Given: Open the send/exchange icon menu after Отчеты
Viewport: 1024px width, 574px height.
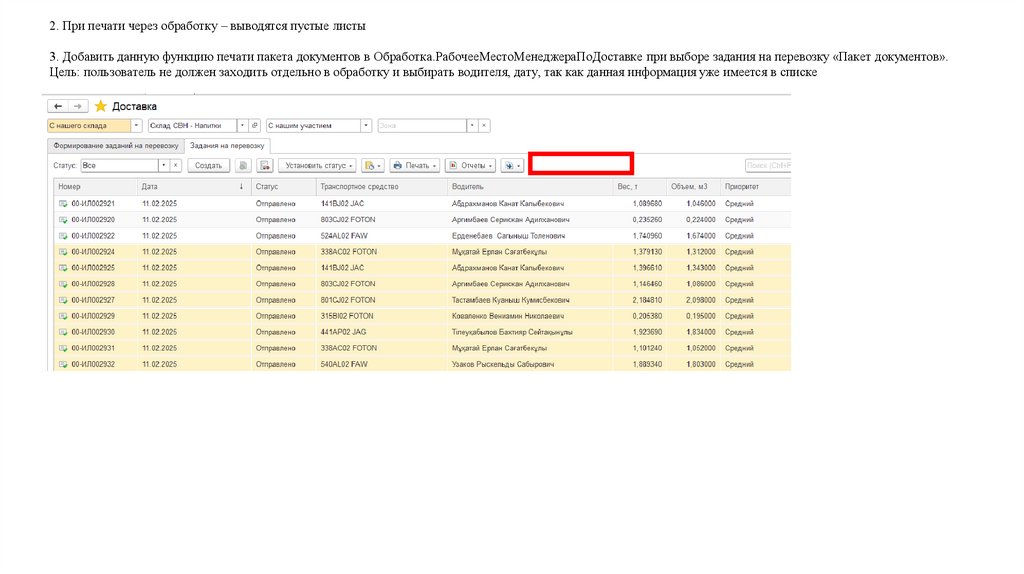Looking at the screenshot, I should pos(512,166).
